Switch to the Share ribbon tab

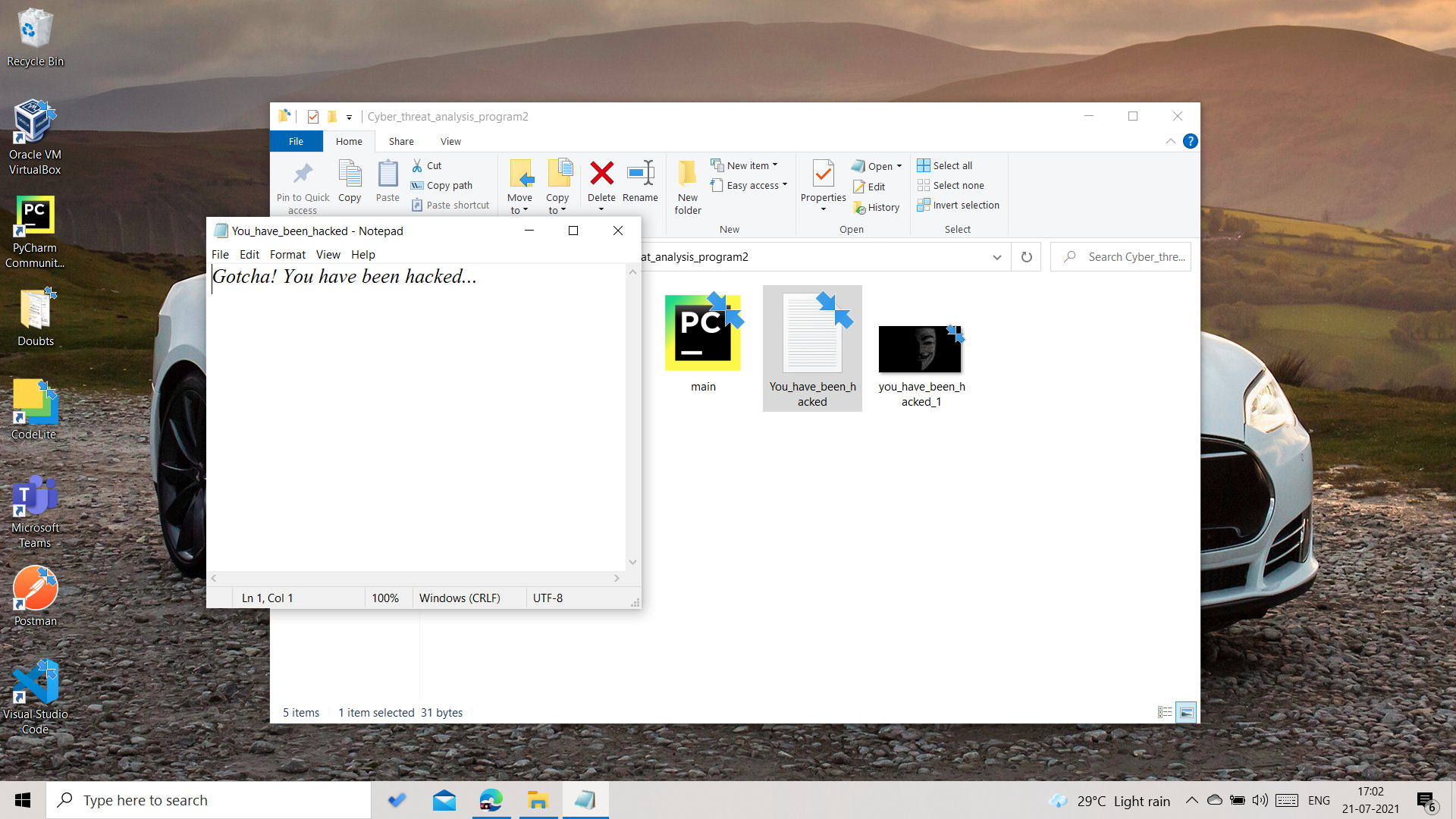click(401, 141)
